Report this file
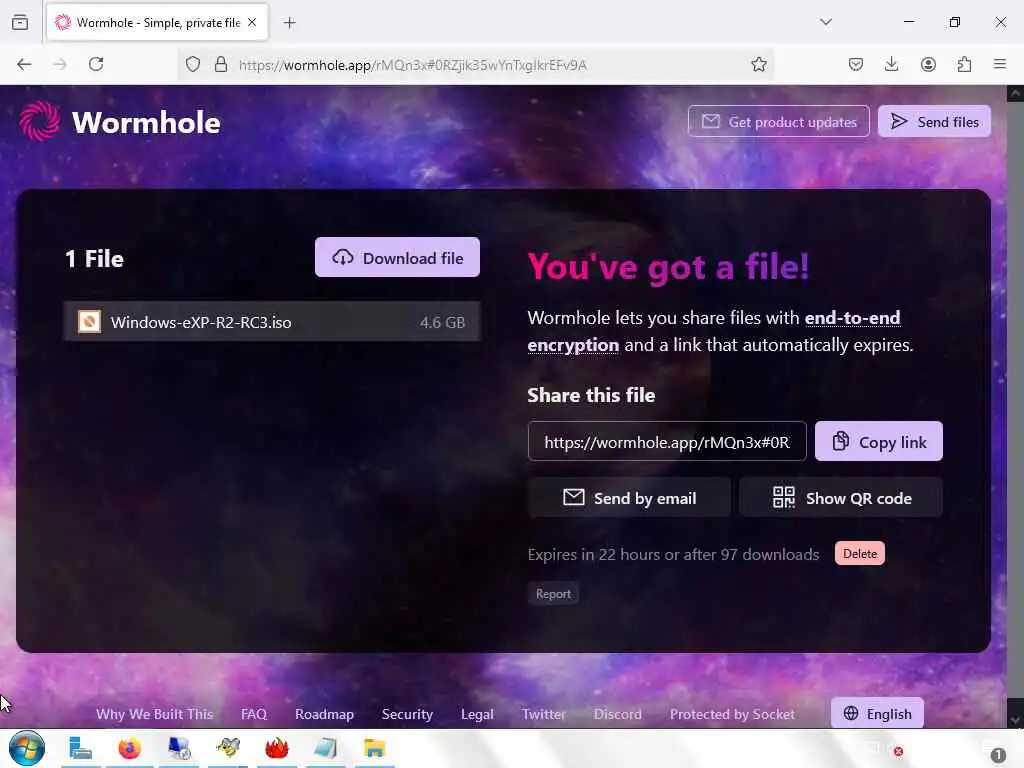This screenshot has height=768, width=1024. click(x=553, y=594)
